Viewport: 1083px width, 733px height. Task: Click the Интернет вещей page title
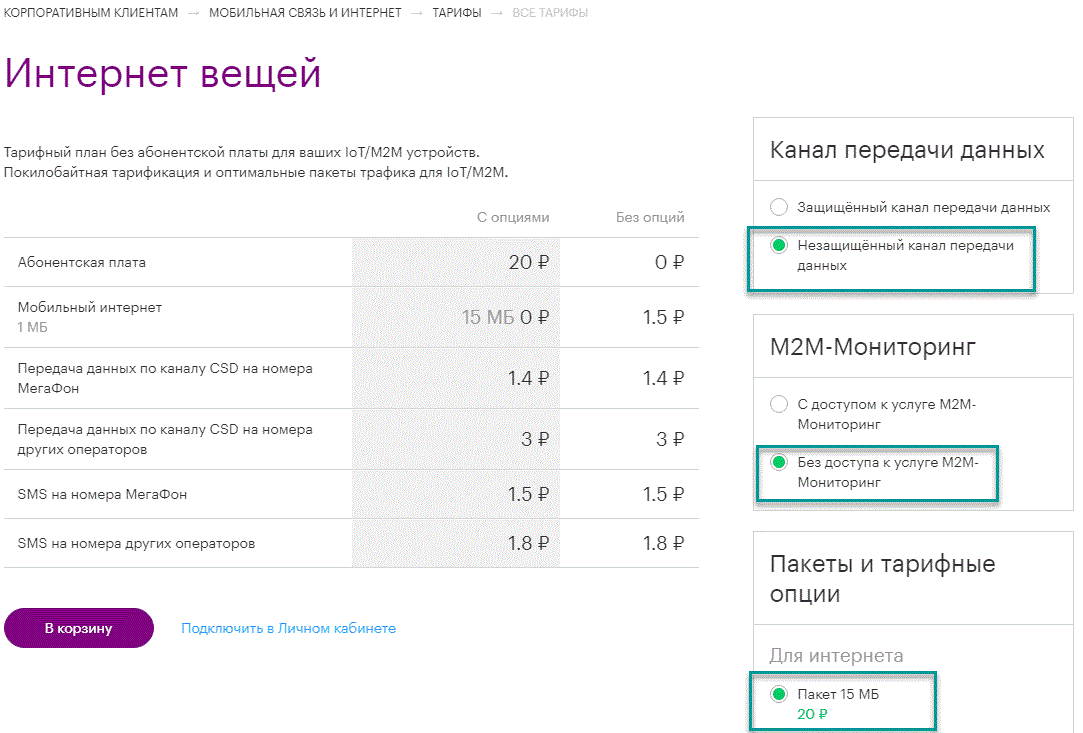point(163,75)
